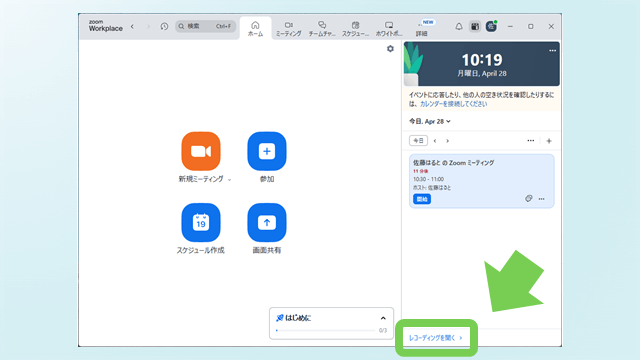
Task: Open calendar toolbar more options dots
Action: (x=531, y=140)
